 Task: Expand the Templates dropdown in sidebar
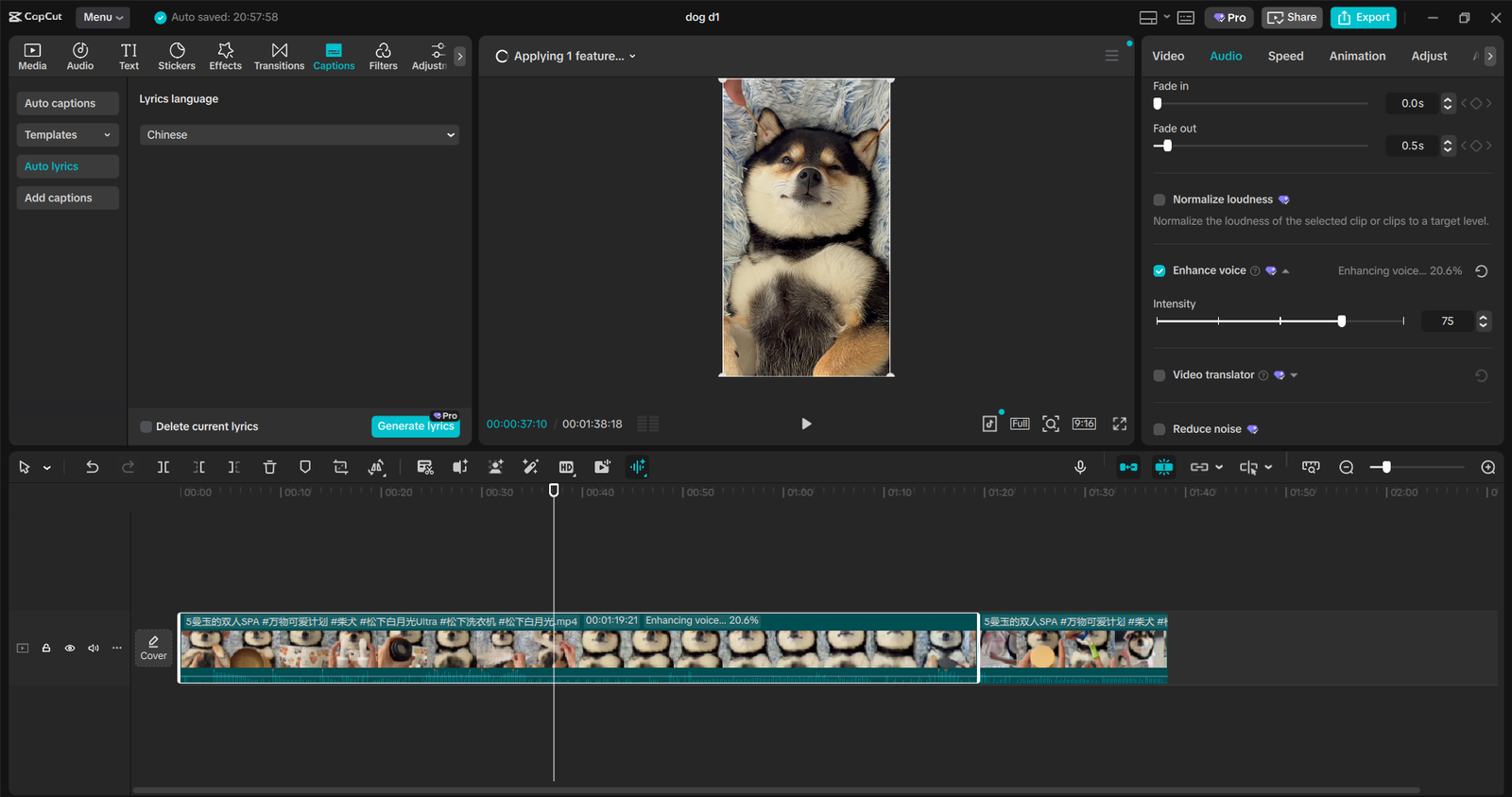[67, 135]
